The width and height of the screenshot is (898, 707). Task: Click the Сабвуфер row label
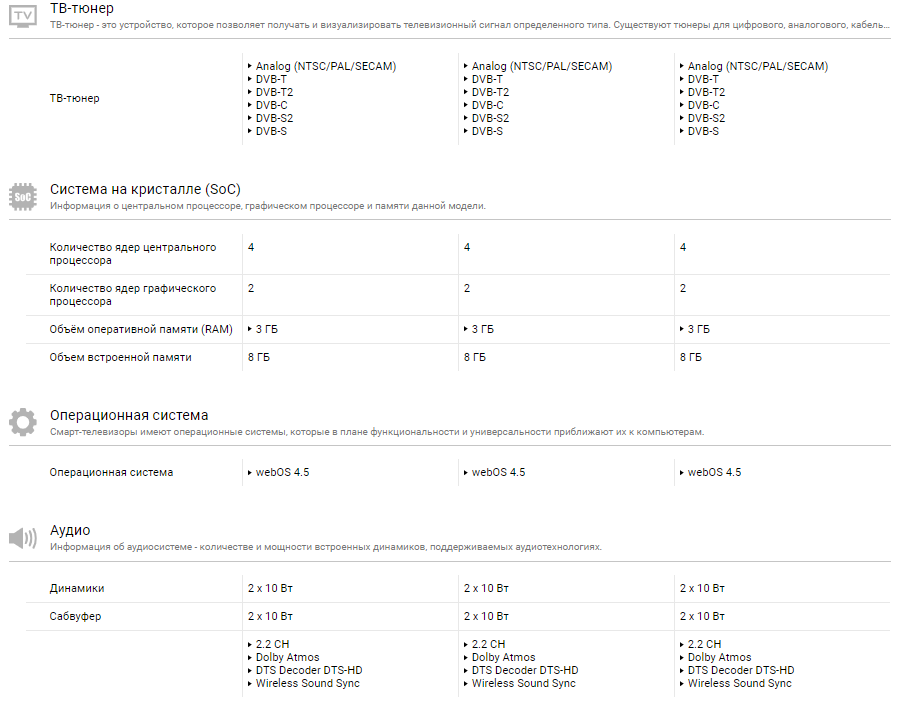76,617
